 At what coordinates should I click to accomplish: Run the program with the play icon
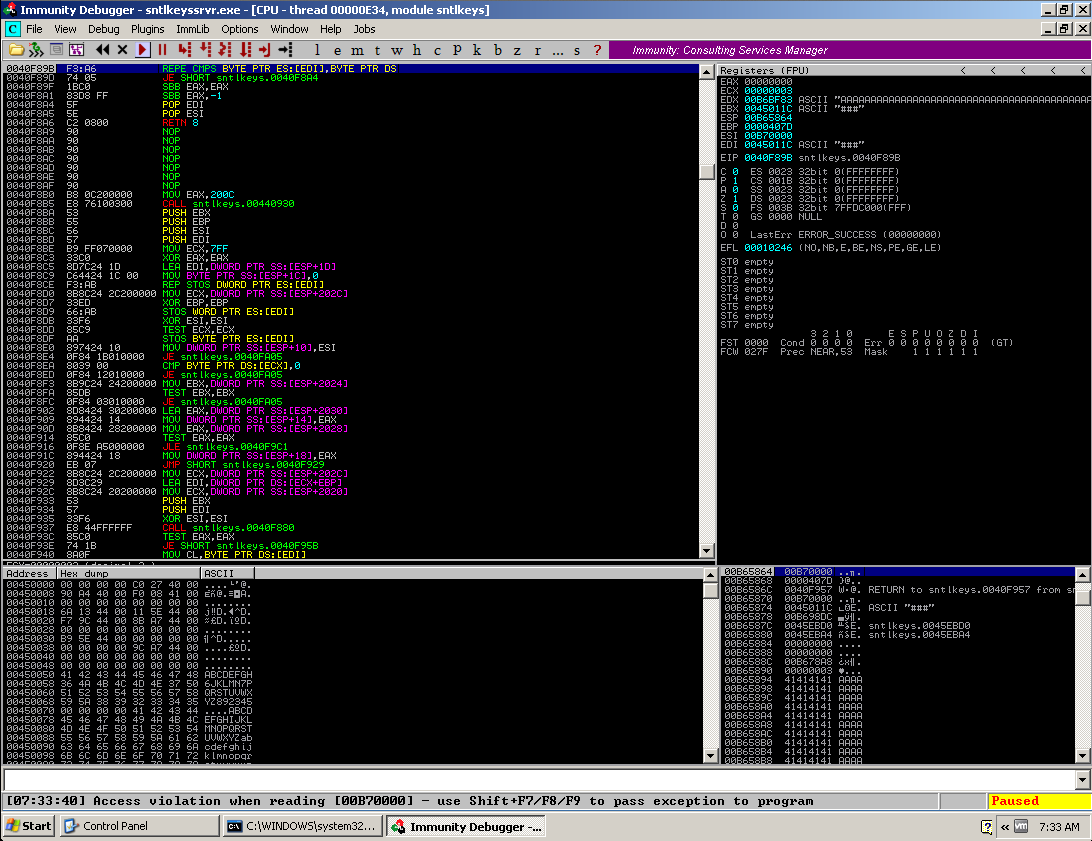(x=143, y=49)
